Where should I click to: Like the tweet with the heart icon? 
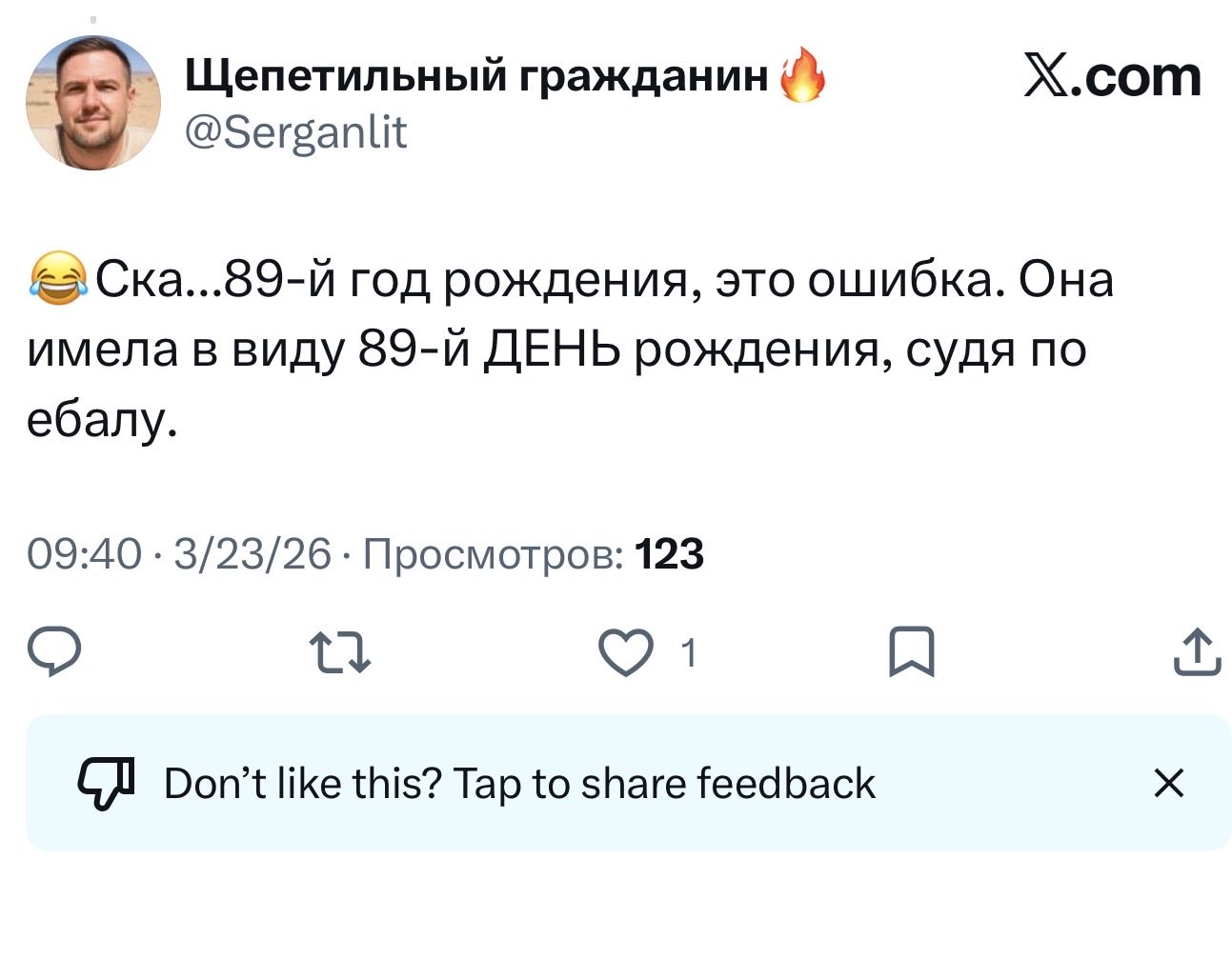(x=624, y=653)
